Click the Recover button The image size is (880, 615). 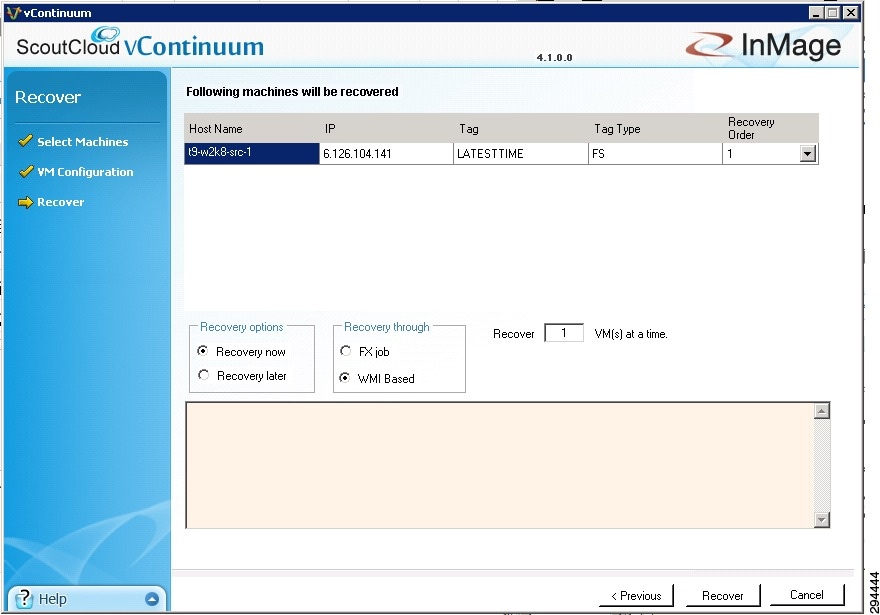pos(723,595)
